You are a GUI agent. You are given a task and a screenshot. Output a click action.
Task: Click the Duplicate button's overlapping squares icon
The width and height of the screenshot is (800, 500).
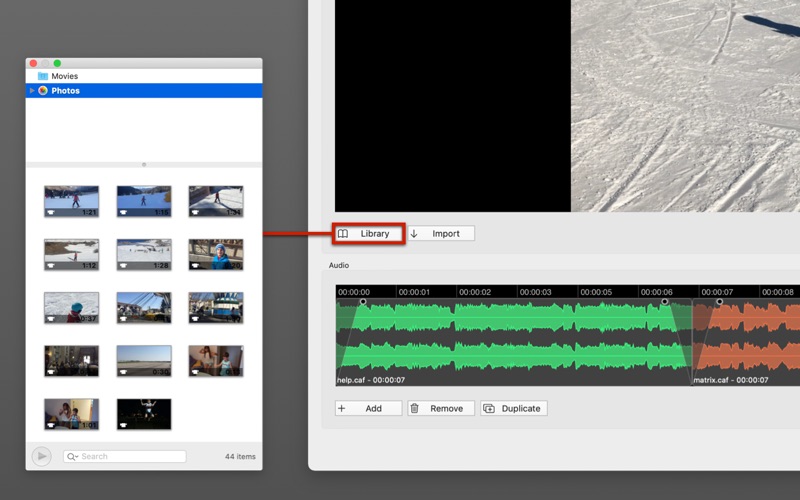pyautogui.click(x=489, y=409)
